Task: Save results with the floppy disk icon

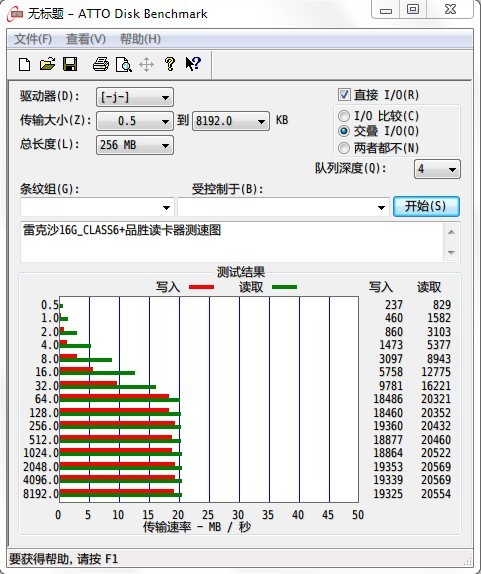Action: point(70,64)
